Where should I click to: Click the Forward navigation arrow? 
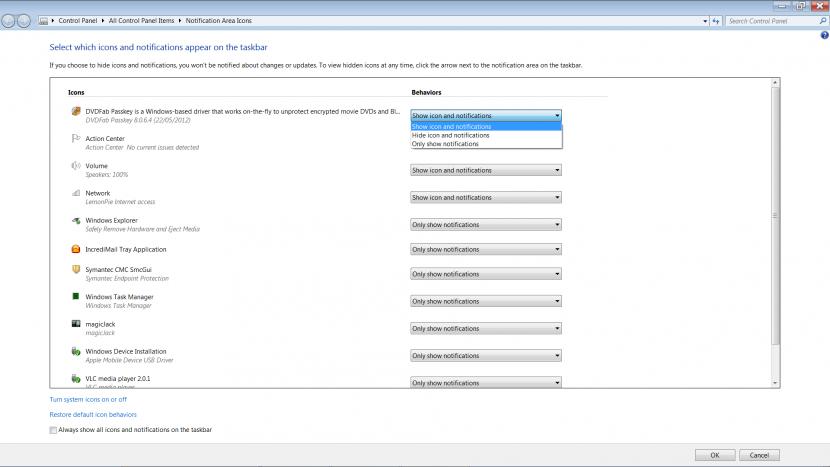pyautogui.click(x=24, y=21)
